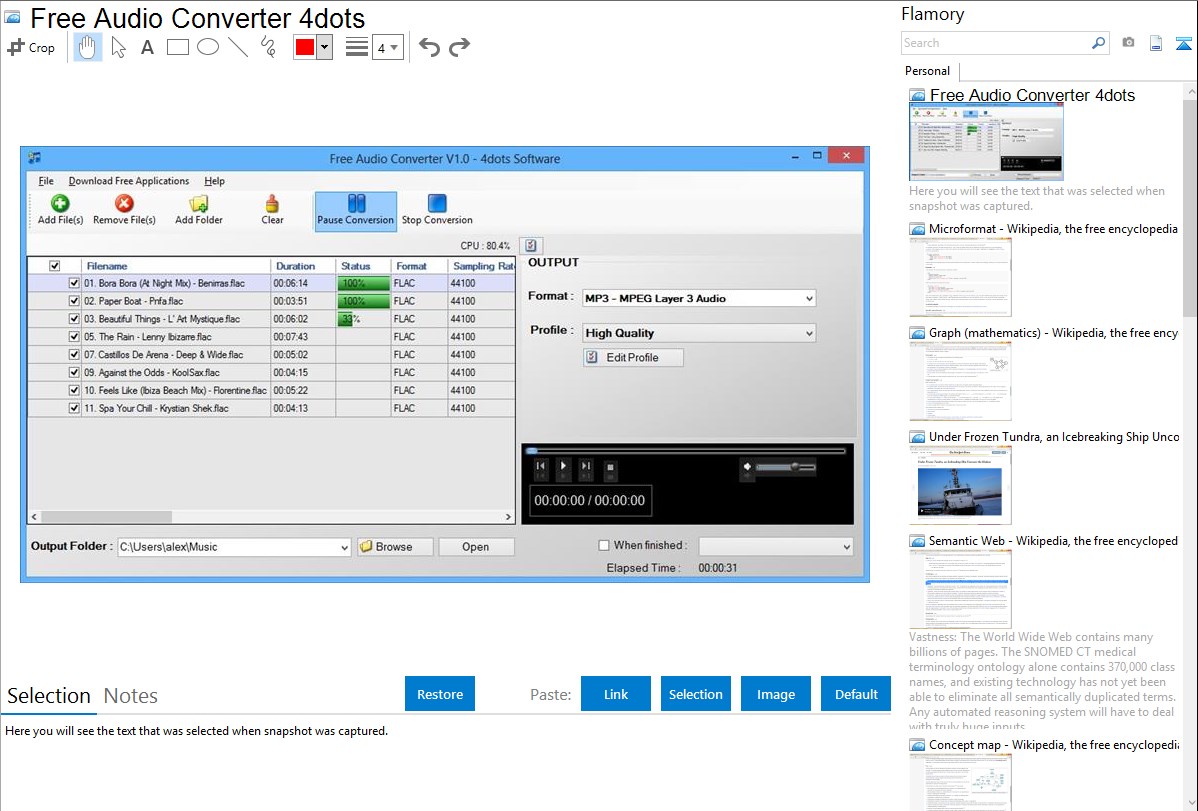Select the Crop tool
Screen dimensions: 1198x811
click(x=31, y=47)
